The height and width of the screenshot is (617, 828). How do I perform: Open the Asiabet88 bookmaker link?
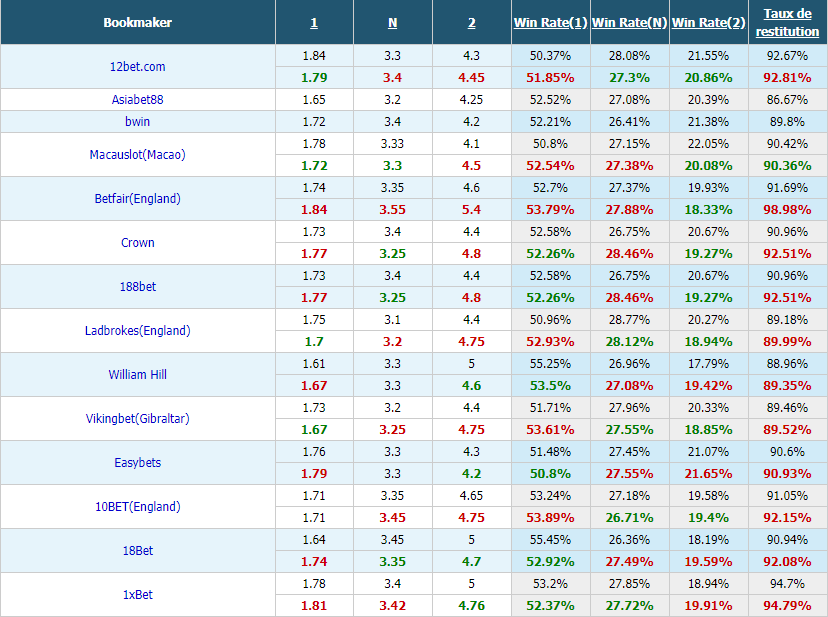(x=137, y=99)
